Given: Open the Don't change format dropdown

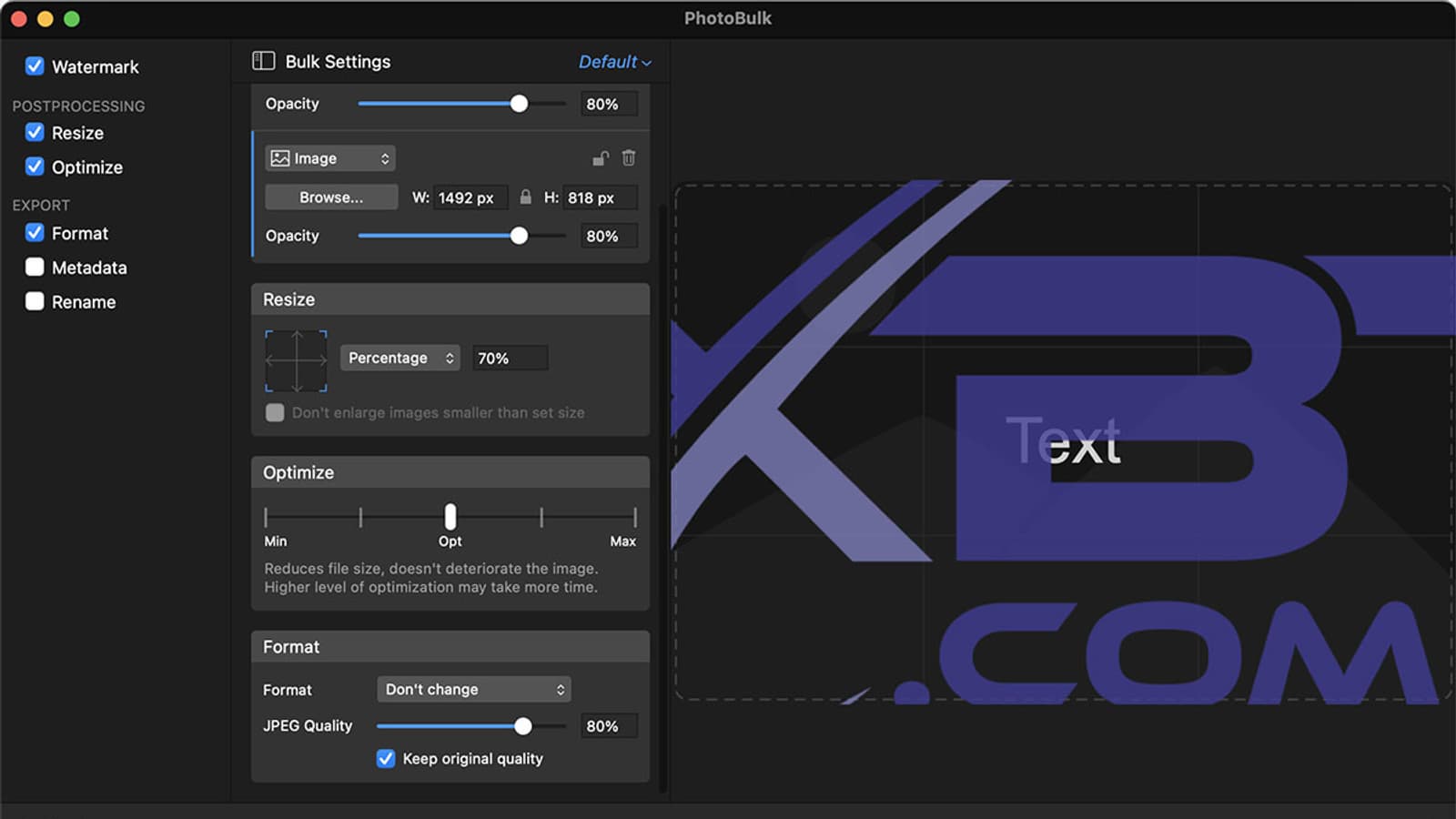Looking at the screenshot, I should [474, 689].
